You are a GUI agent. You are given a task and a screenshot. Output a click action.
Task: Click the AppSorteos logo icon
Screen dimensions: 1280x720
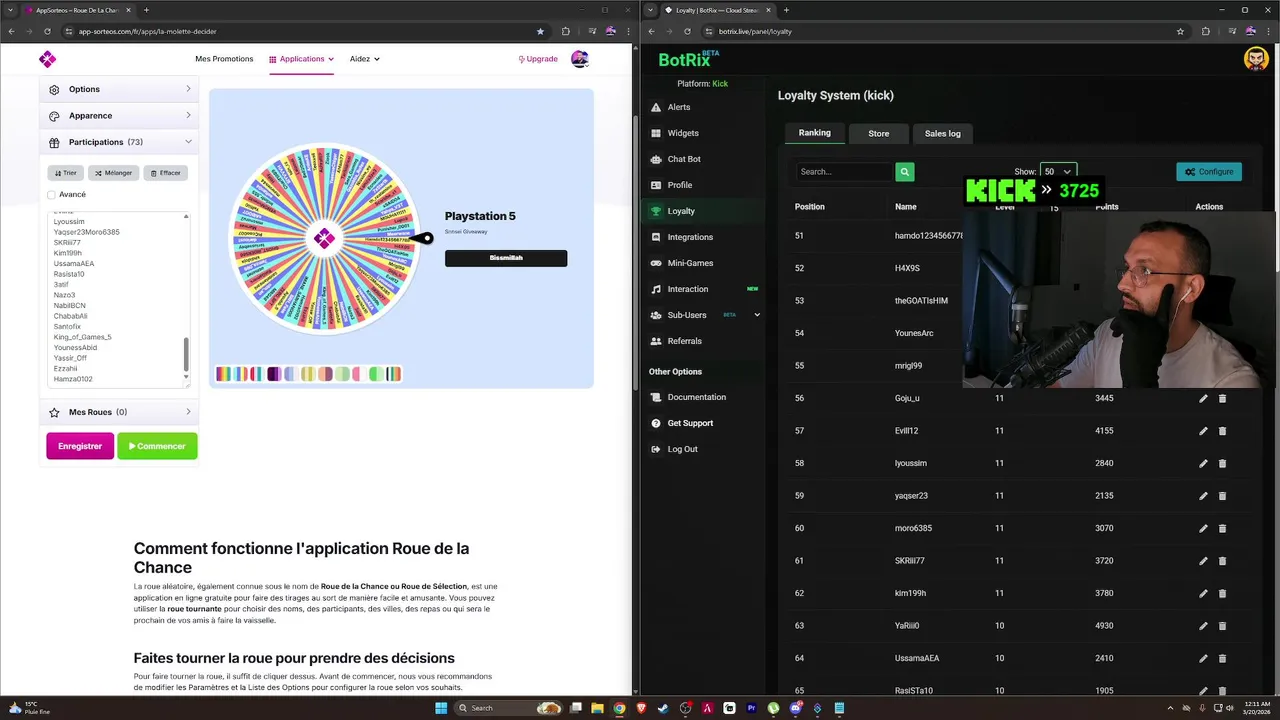[47, 59]
